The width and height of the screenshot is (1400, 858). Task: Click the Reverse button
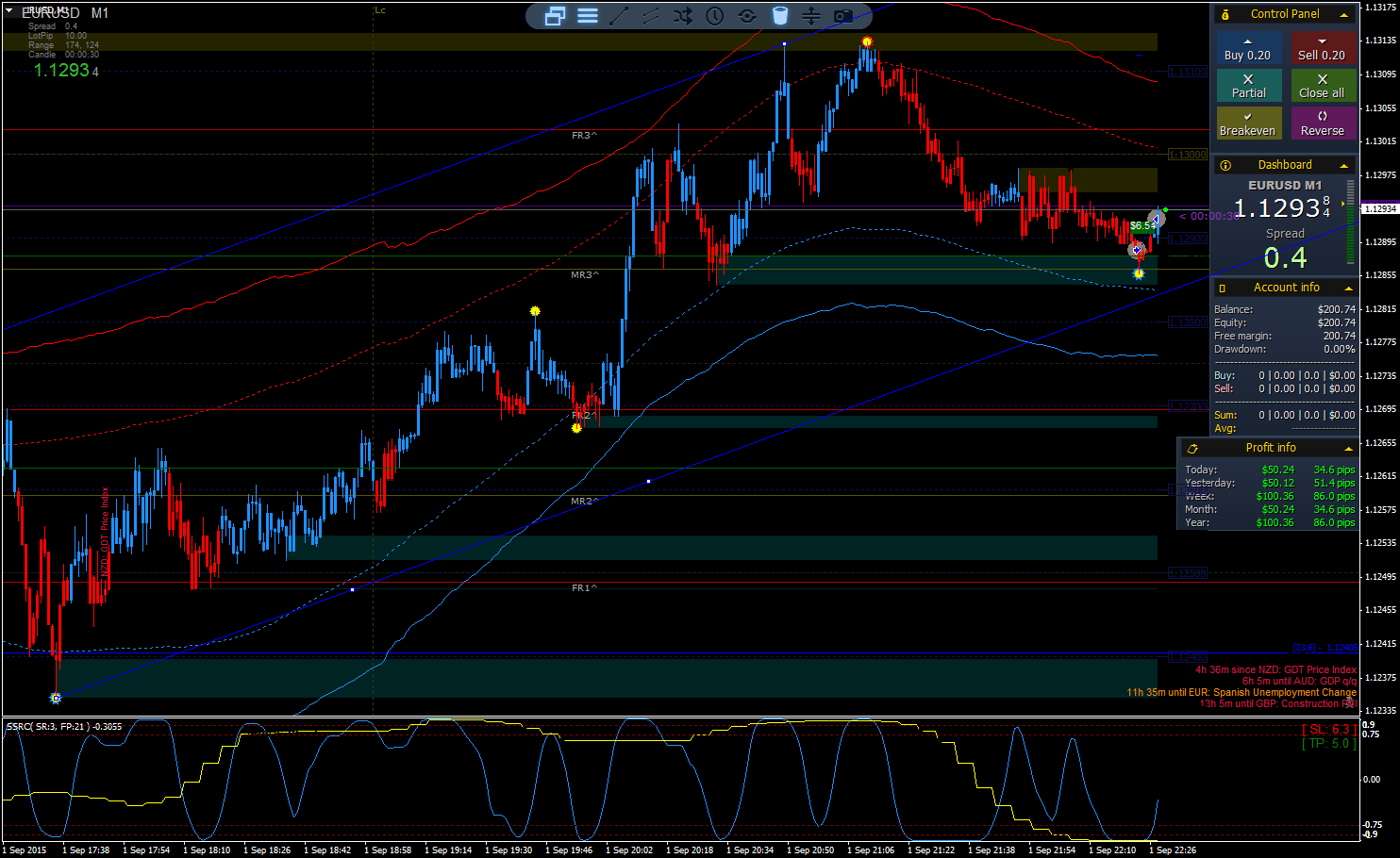(x=1323, y=124)
